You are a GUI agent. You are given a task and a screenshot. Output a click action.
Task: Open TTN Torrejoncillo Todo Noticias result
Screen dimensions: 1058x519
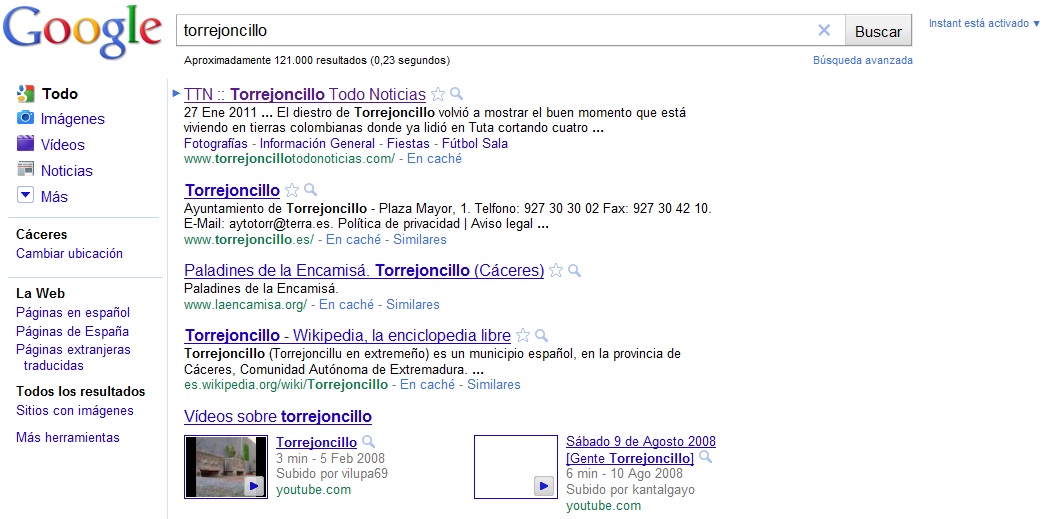[305, 94]
